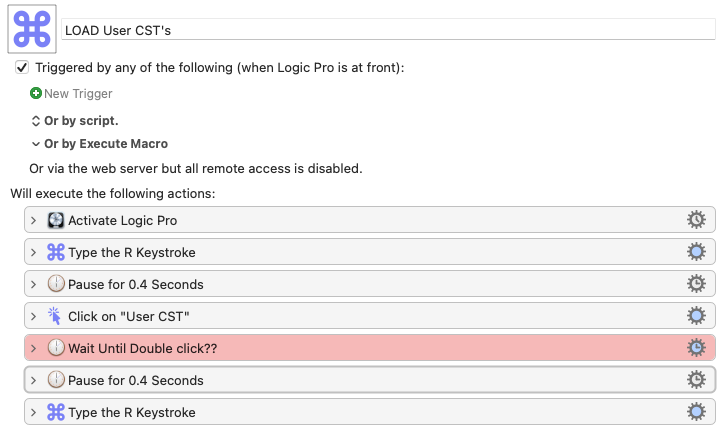This screenshot has width=727, height=435.
Task: Click the "New Trigger" link
Action: click(78, 94)
